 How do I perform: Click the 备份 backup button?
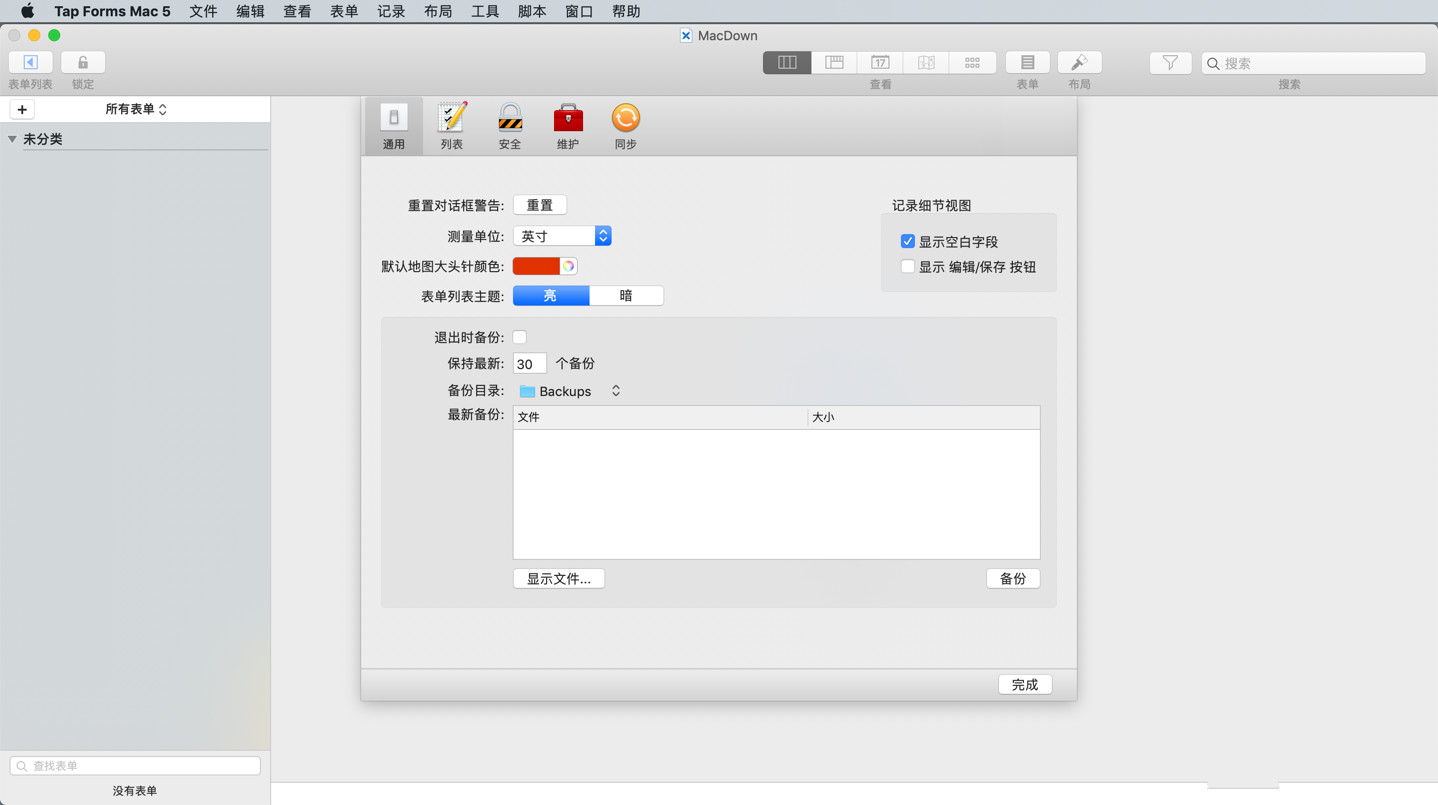[1013, 578]
